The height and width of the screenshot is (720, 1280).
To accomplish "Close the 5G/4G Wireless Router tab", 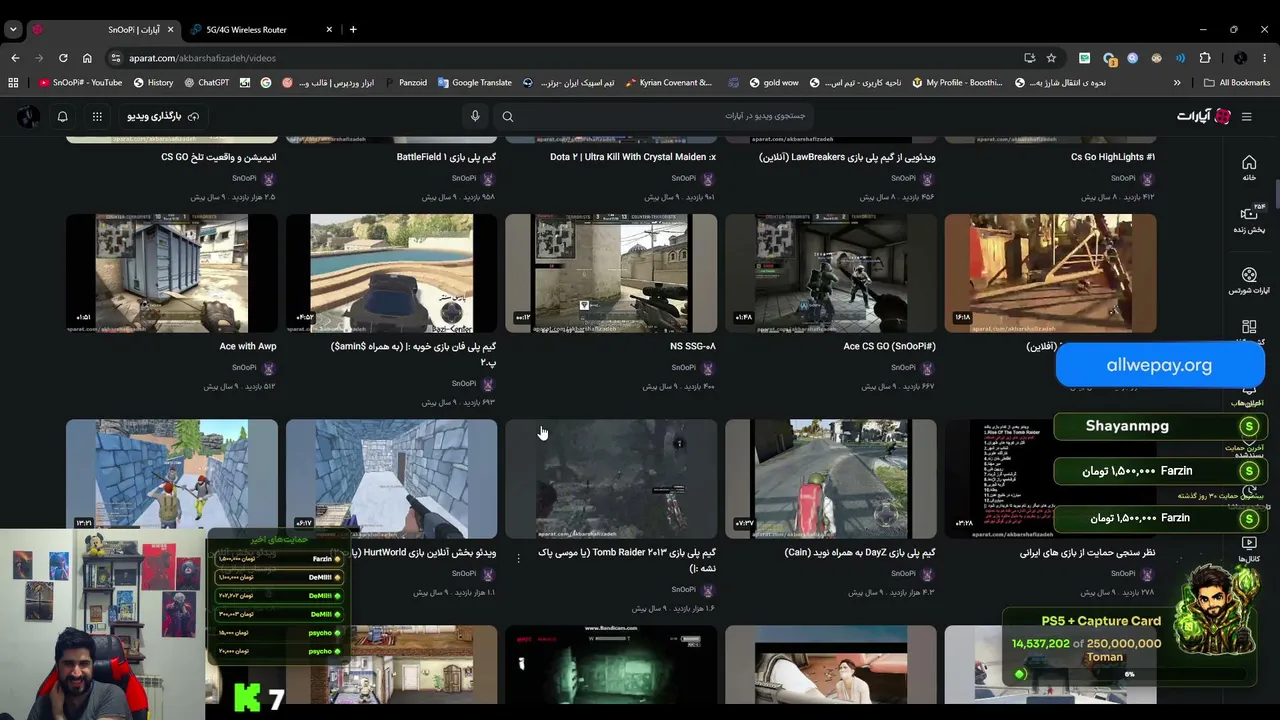I will tap(329, 30).
